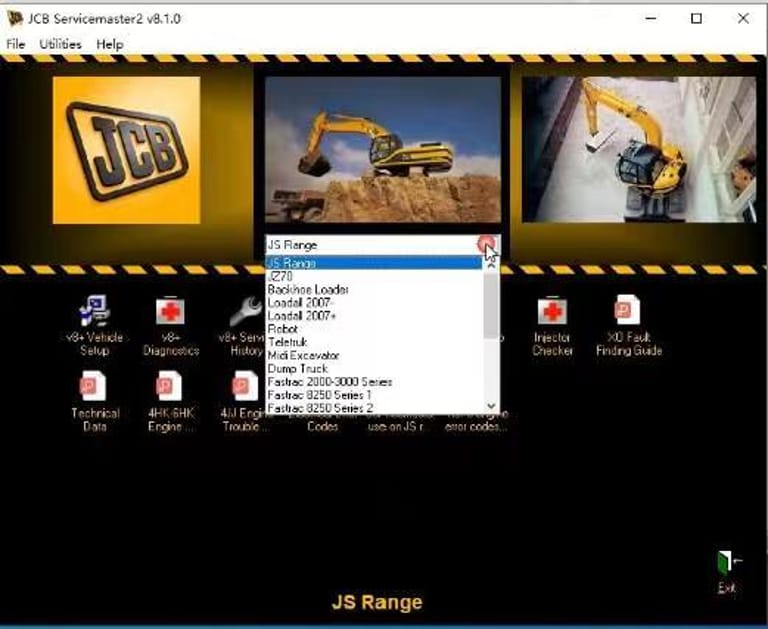Open v8+ Service History wrench icon
This screenshot has height=629, width=768.
coord(245,313)
